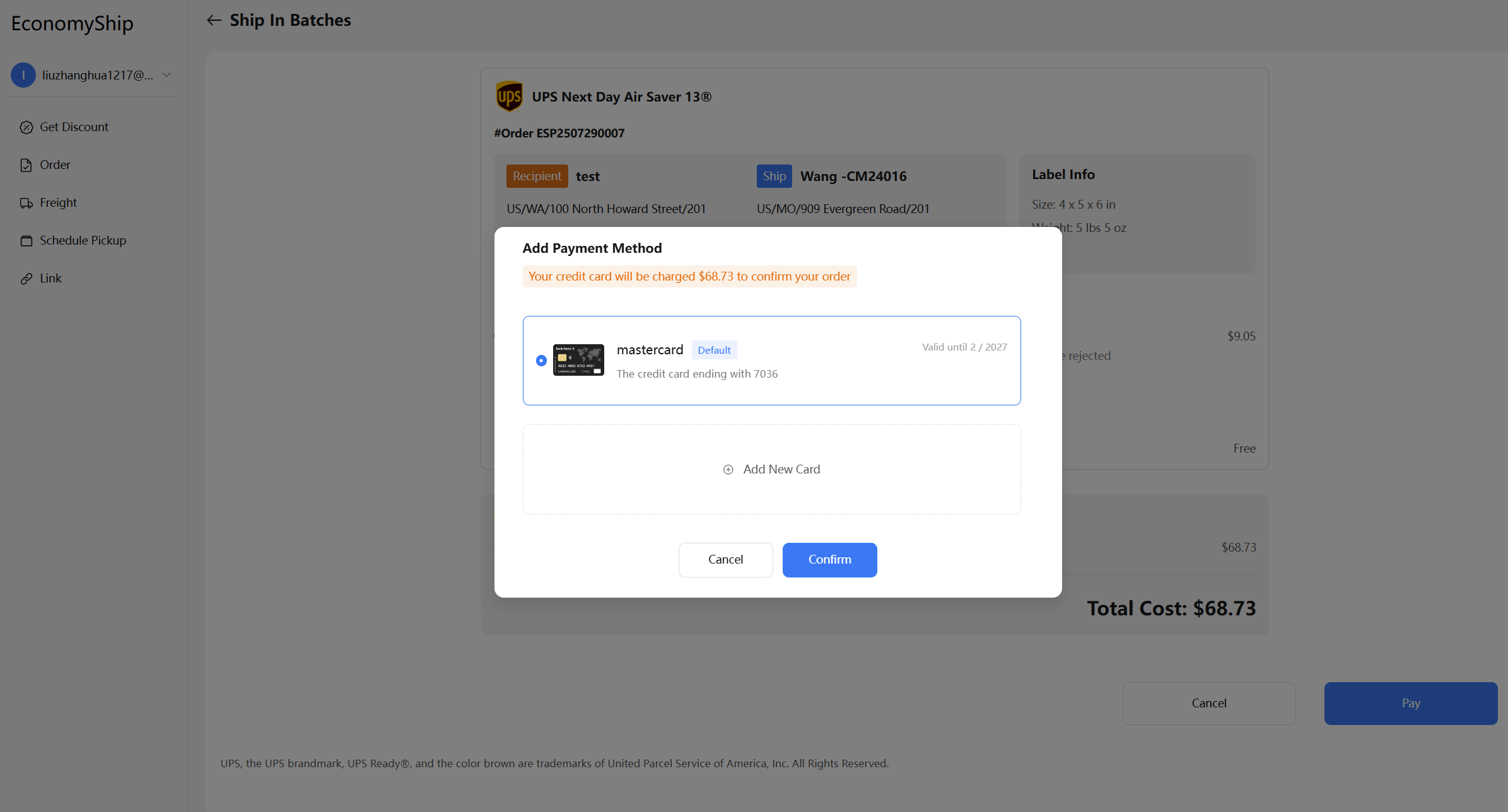Click the Schedule Pickup calendar icon

(x=26, y=241)
